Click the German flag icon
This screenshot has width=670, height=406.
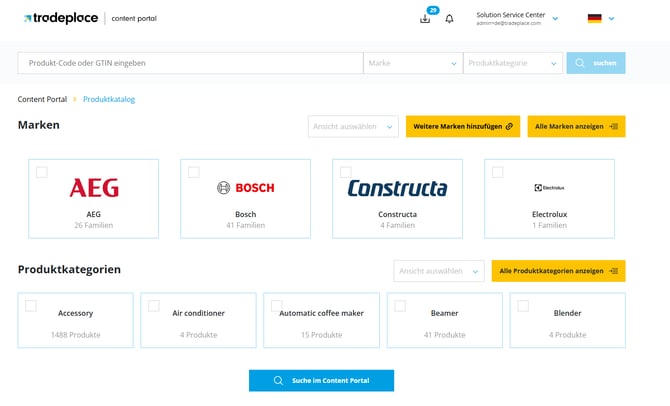[x=594, y=18]
